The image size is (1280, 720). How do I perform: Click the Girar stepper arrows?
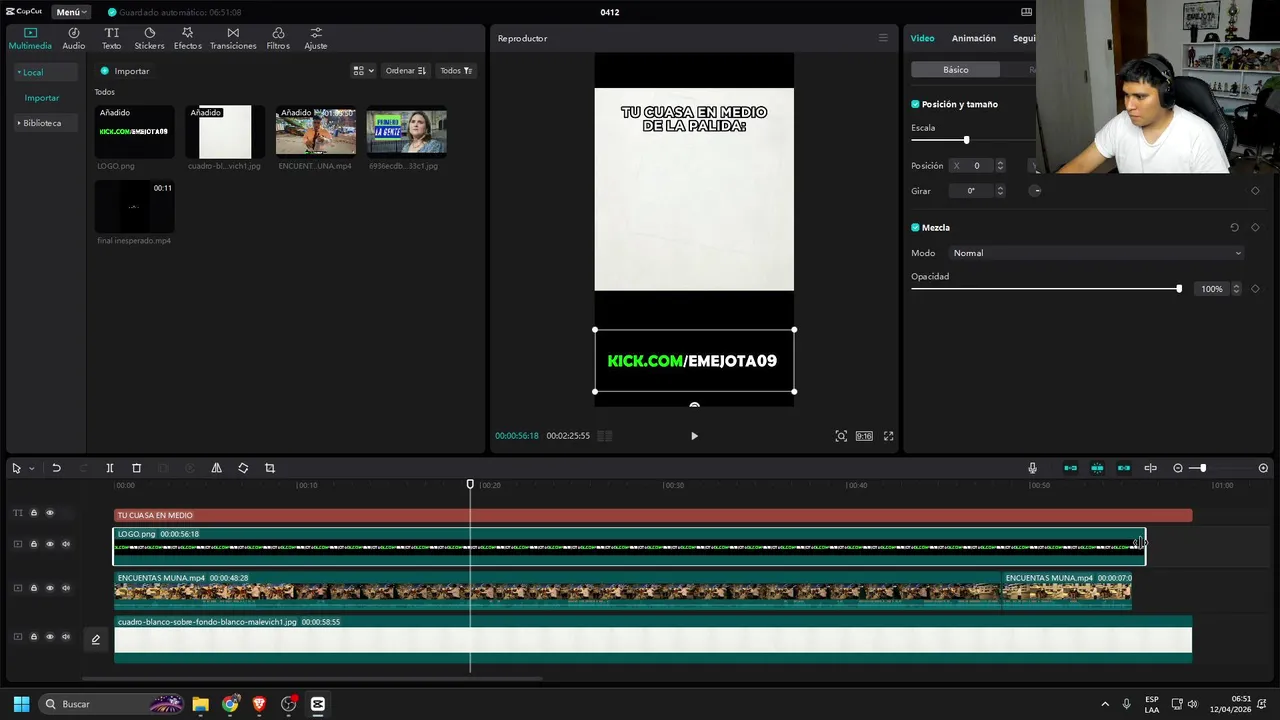[1000, 191]
